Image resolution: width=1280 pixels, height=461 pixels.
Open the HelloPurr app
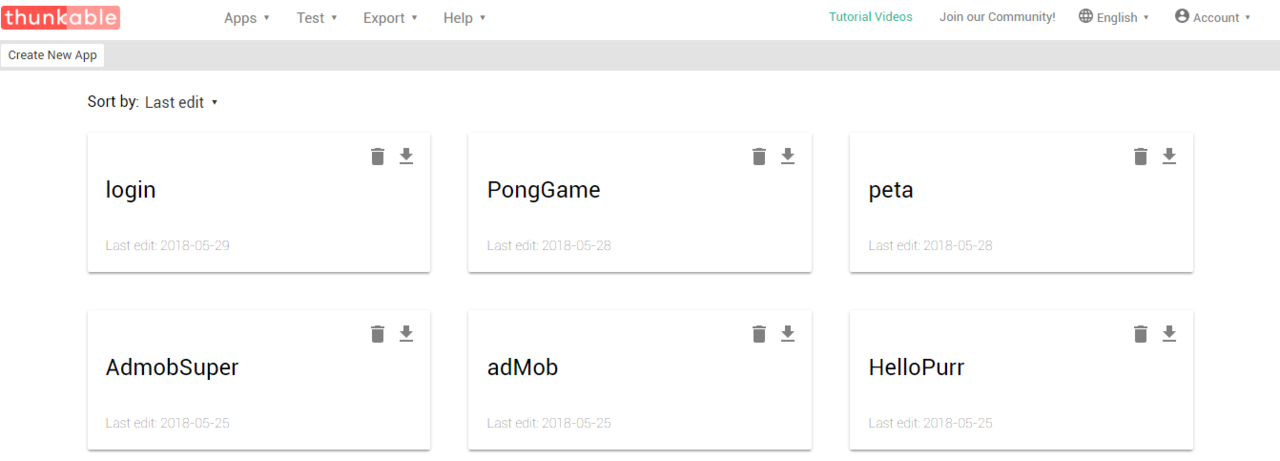pos(917,367)
